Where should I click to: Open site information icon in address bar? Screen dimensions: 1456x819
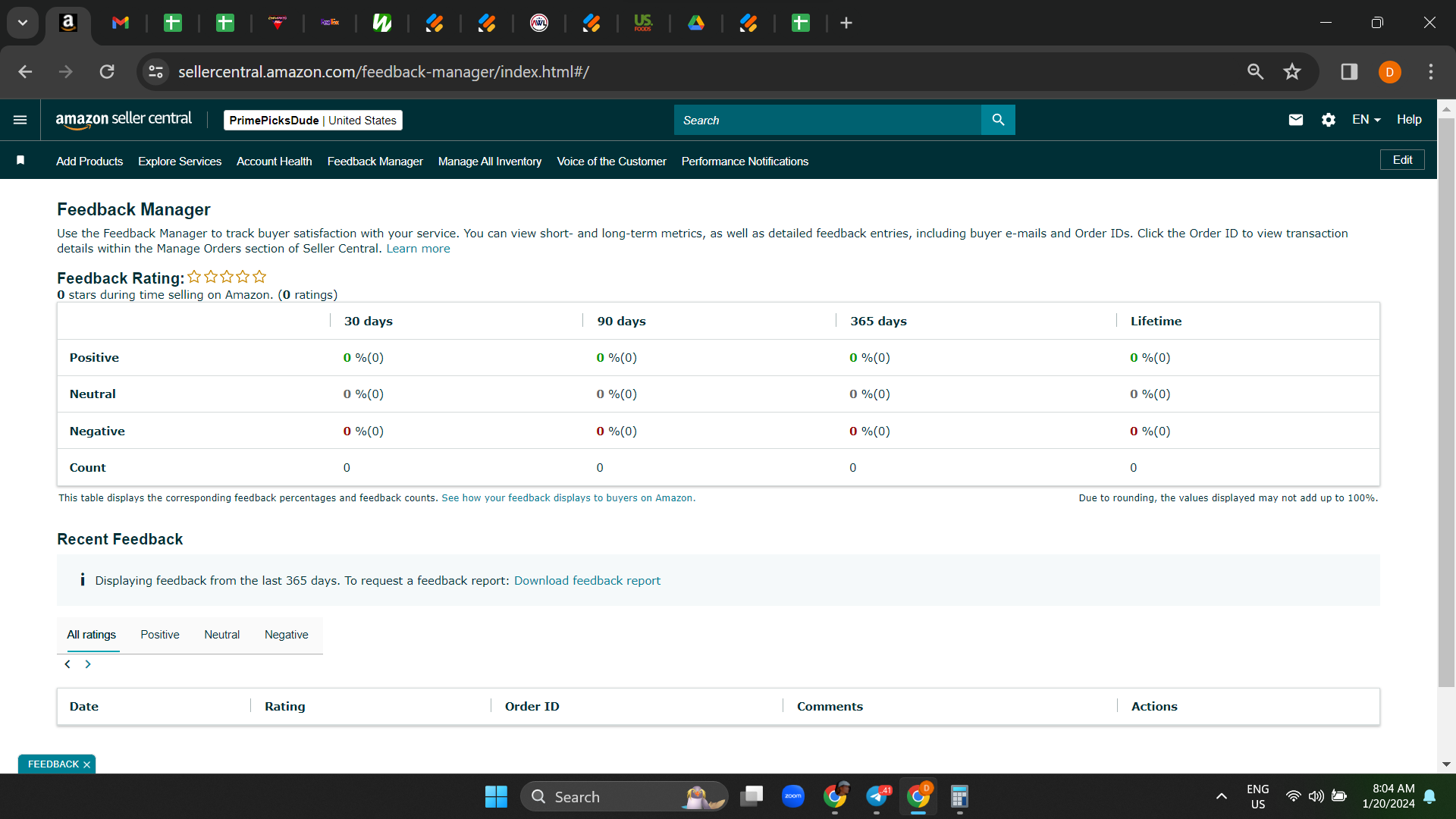pos(155,71)
